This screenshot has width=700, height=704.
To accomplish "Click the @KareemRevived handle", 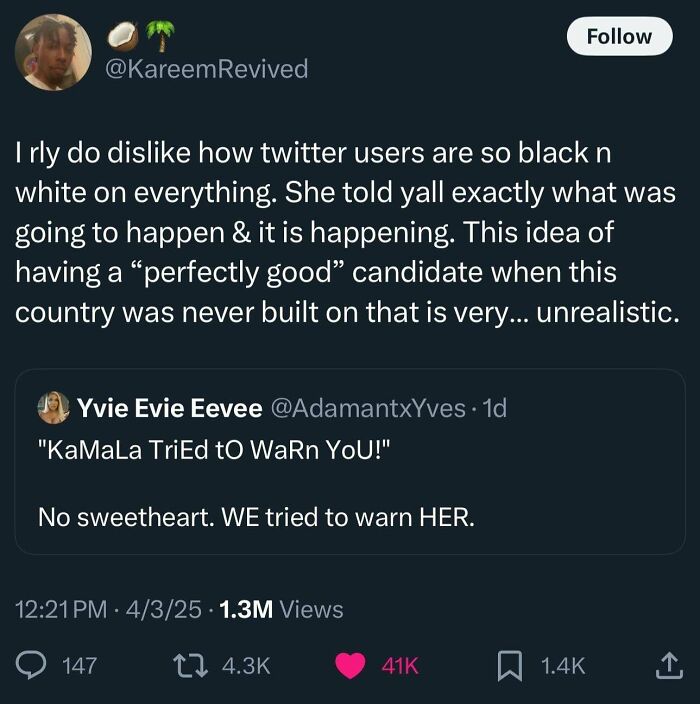I will coord(206,69).
